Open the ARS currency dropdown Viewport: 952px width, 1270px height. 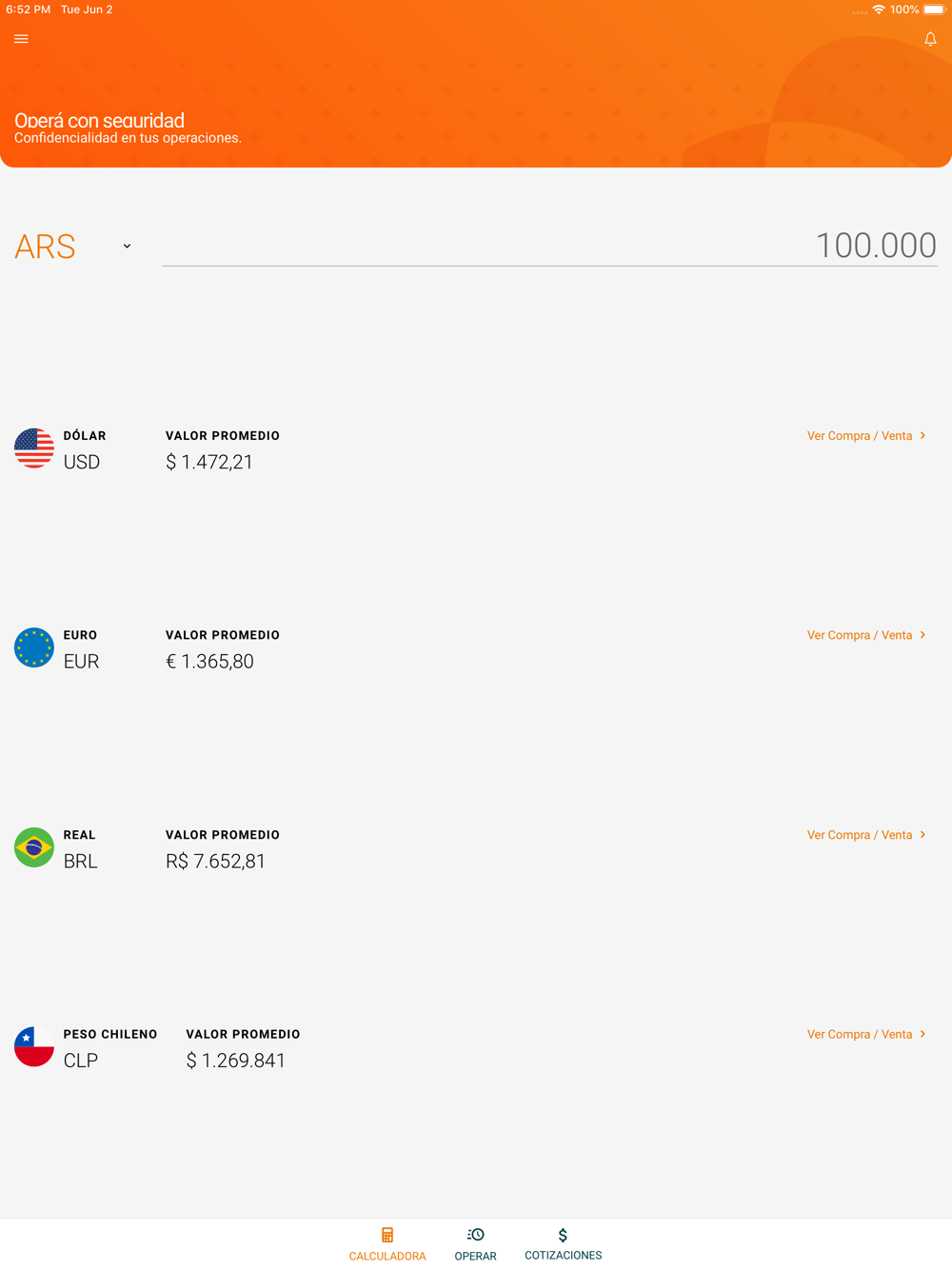73,247
